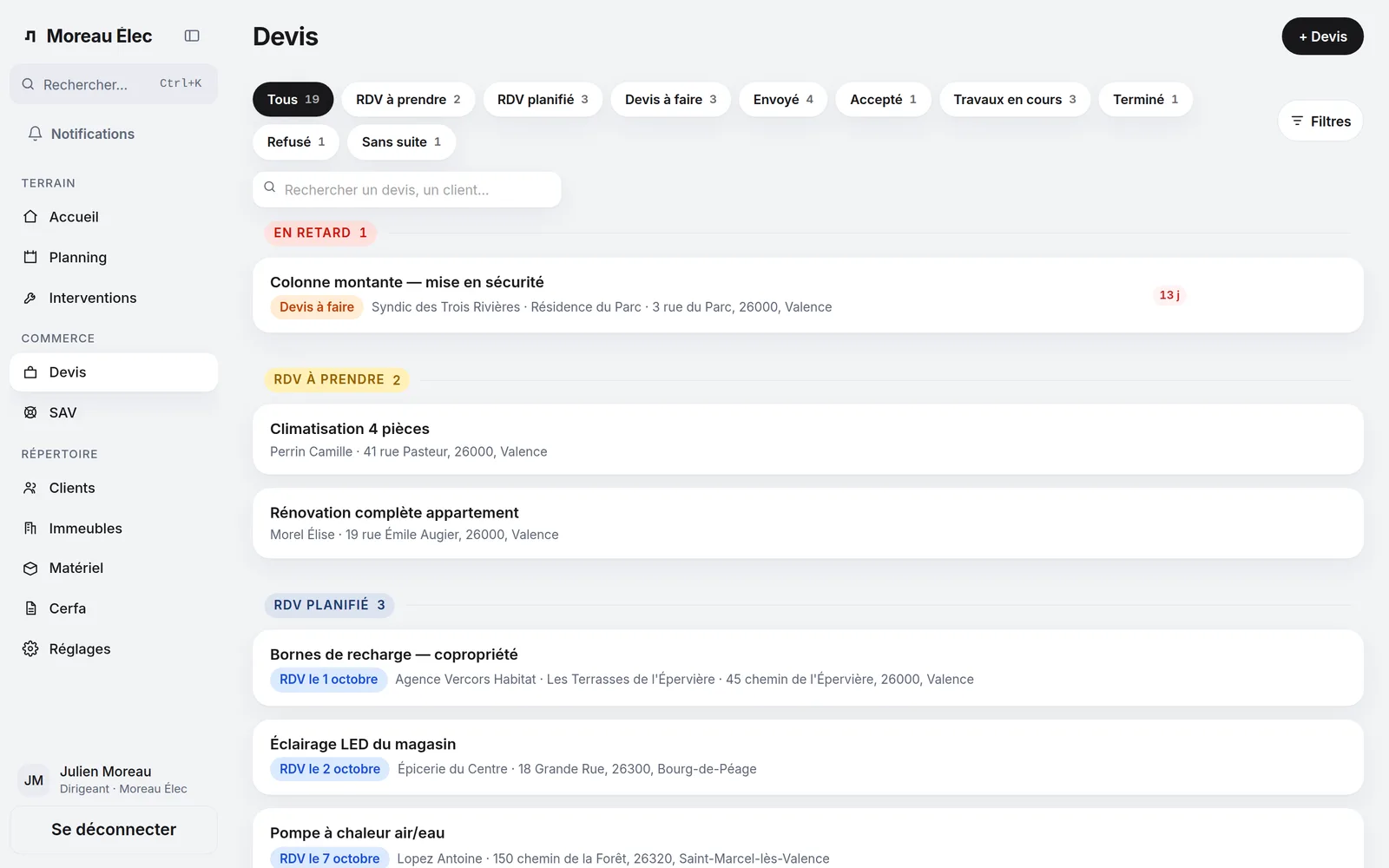Click the Matériel box icon
This screenshot has height=868, width=1389.
click(30, 569)
